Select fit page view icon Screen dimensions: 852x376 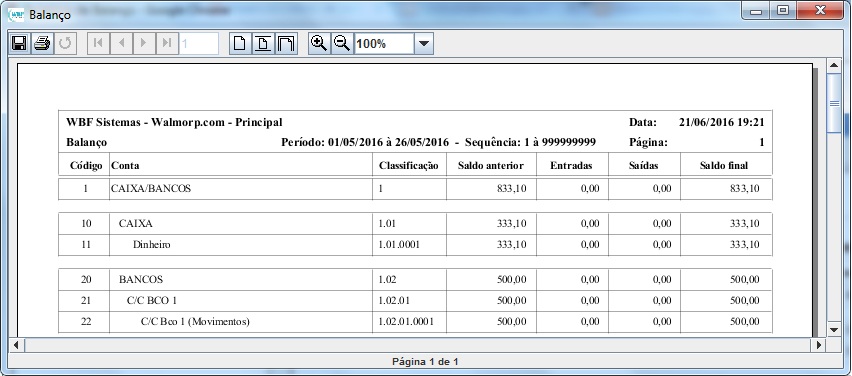(x=262, y=43)
